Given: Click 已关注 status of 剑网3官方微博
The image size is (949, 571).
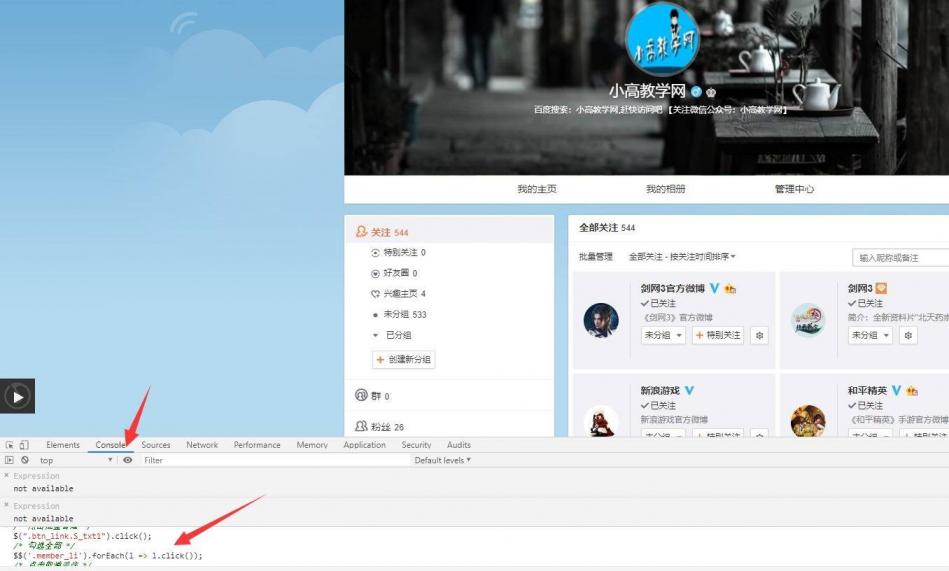Looking at the screenshot, I should coord(658,303).
